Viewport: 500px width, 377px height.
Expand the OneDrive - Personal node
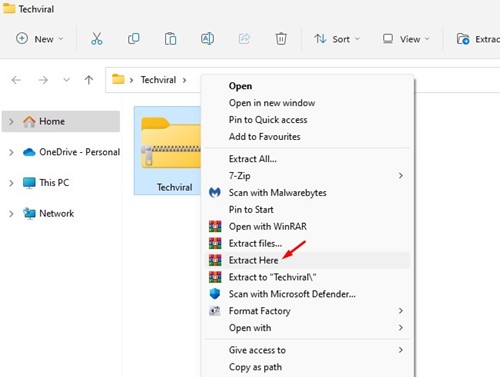click(11, 152)
